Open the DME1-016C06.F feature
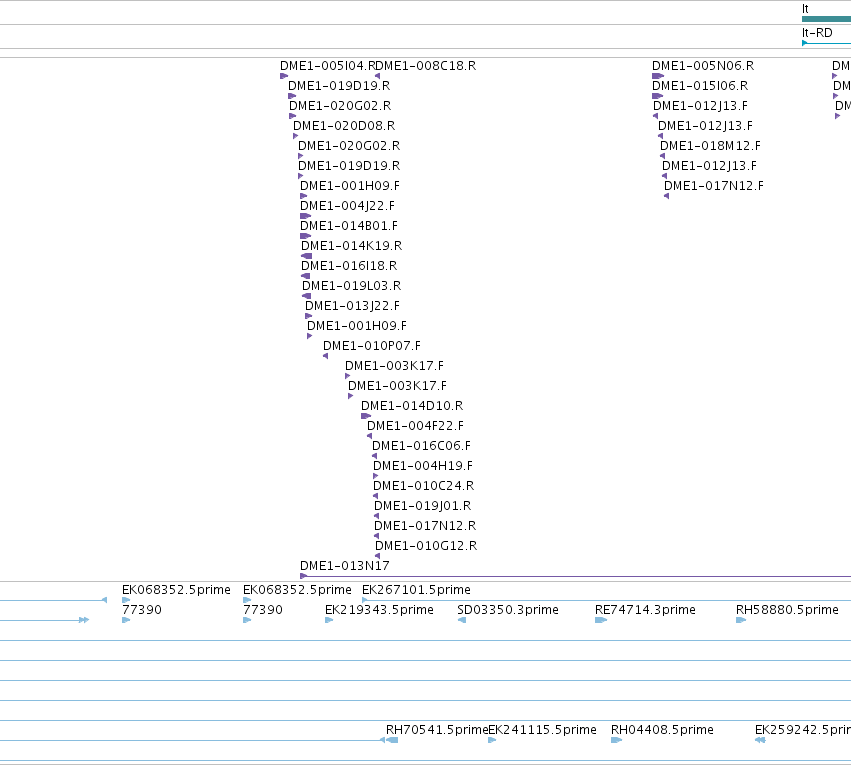 (421, 446)
